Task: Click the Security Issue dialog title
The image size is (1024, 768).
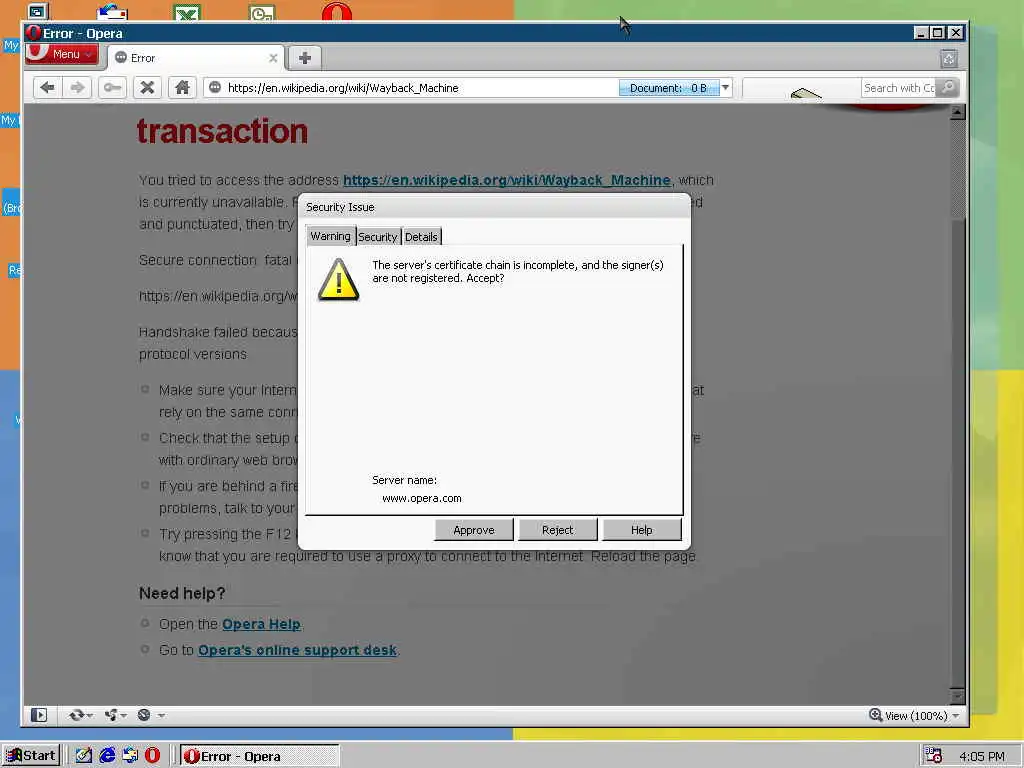Action: point(340,207)
